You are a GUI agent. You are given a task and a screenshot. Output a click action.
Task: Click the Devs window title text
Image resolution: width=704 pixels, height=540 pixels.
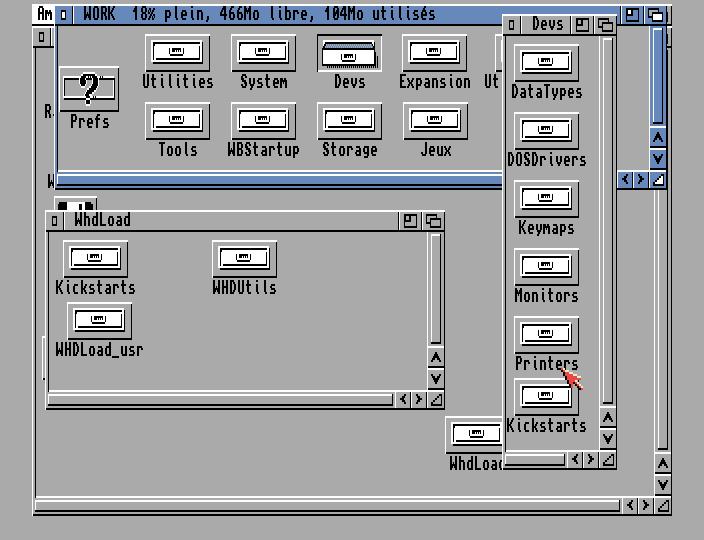[x=547, y=24]
